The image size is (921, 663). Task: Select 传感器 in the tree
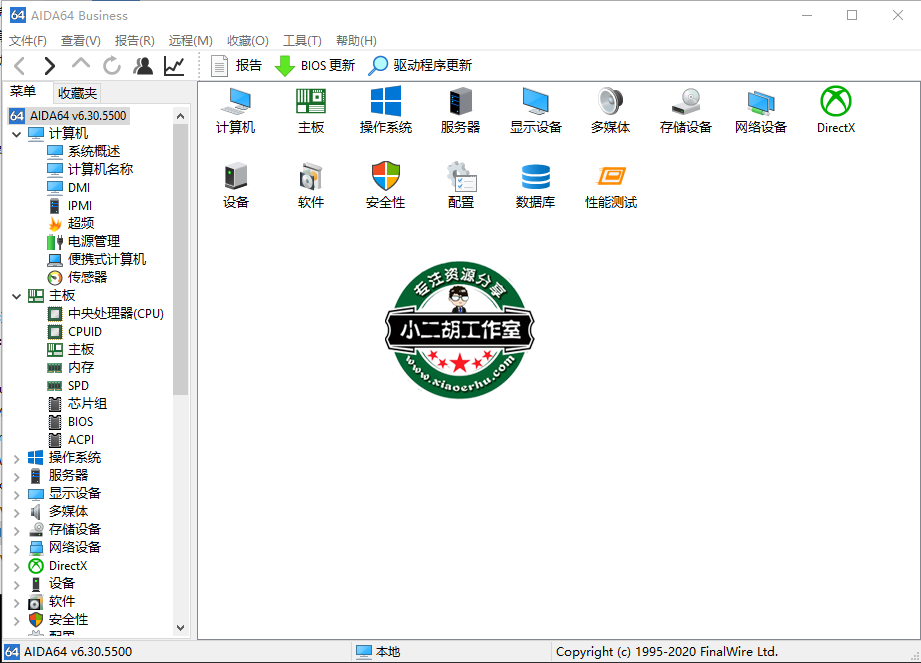(x=87, y=277)
